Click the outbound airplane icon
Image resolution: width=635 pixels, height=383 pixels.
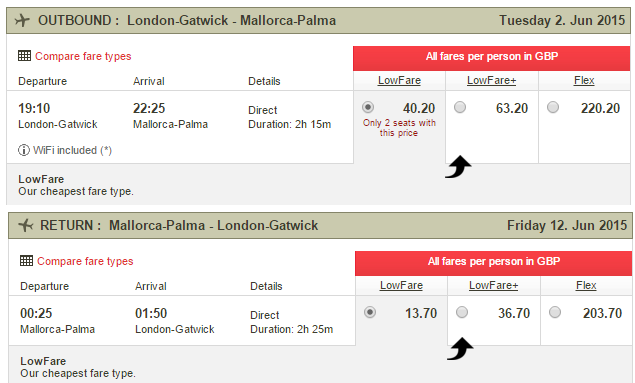click(22, 20)
